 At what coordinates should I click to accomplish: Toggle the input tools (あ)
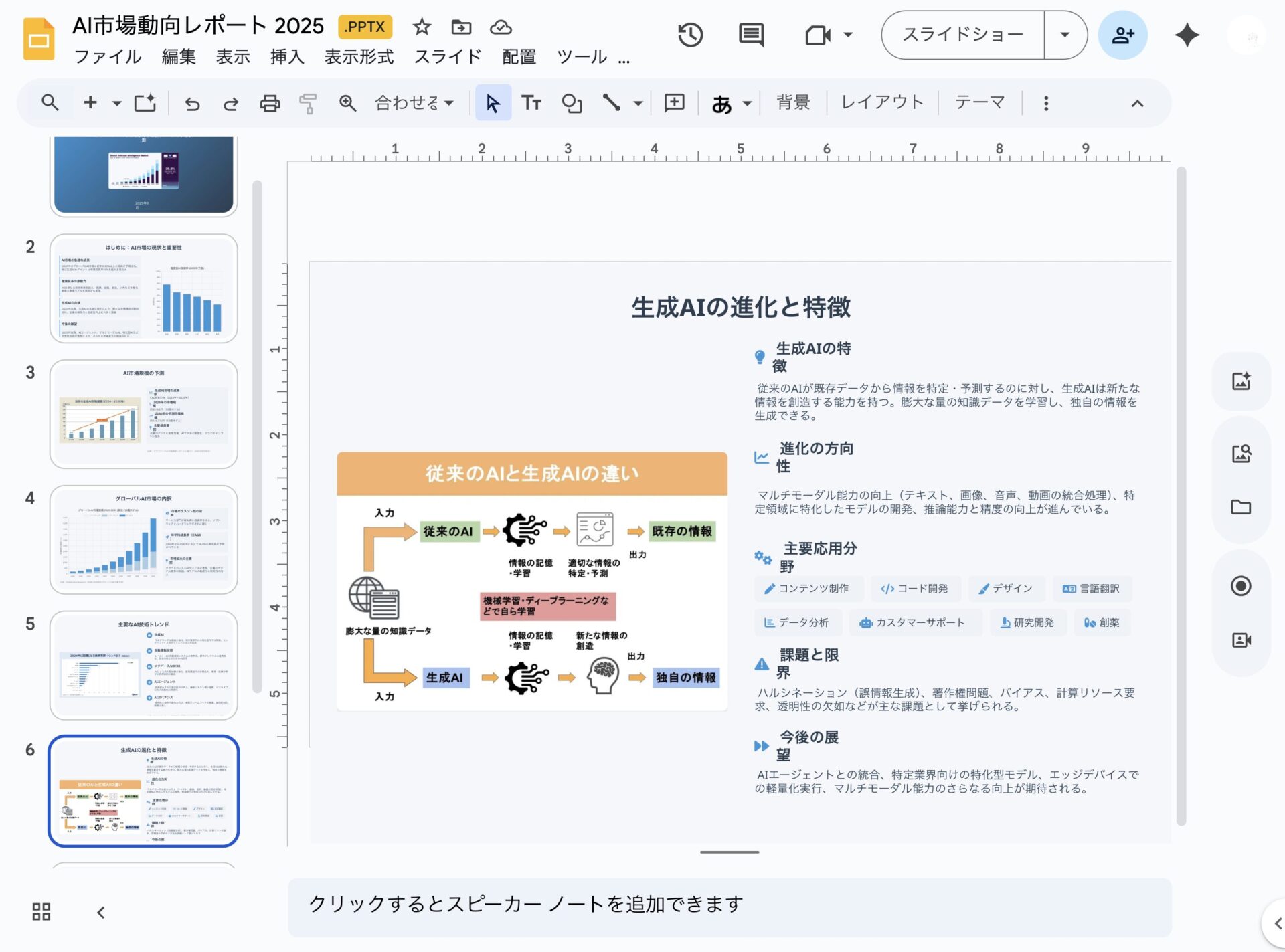coord(722,102)
